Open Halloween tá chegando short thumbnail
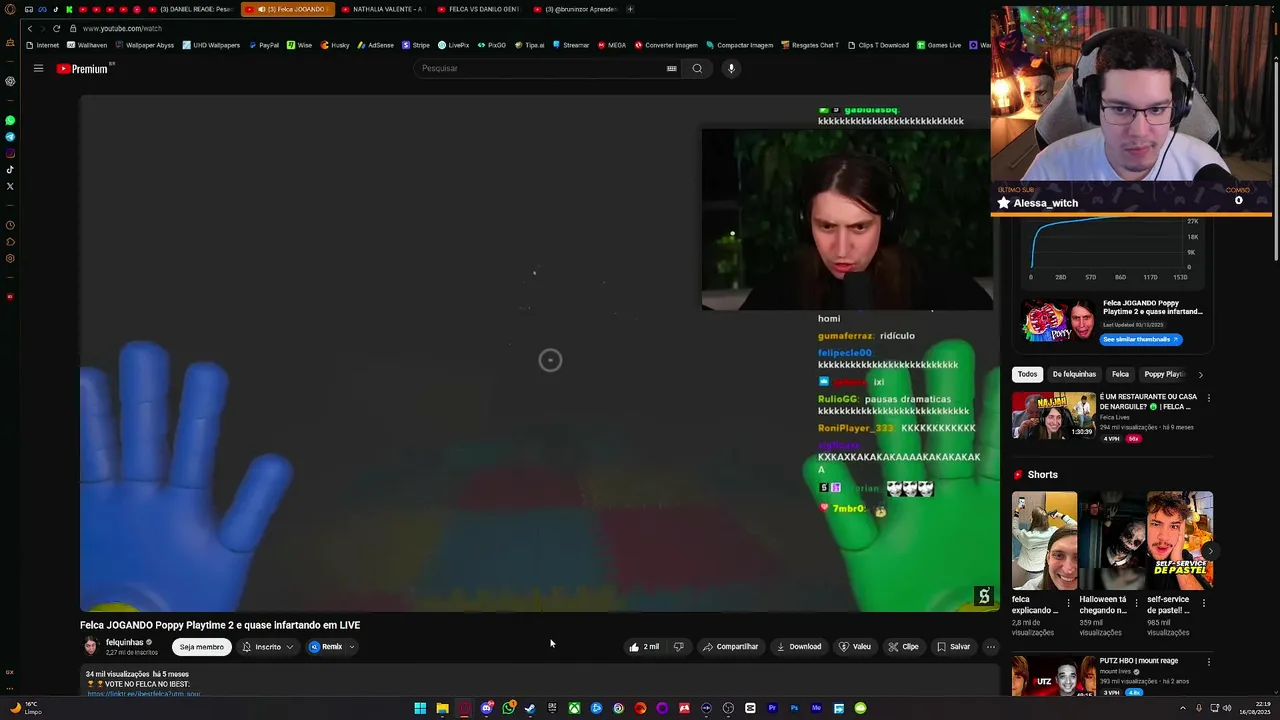The image size is (1280, 720). [x=1112, y=540]
